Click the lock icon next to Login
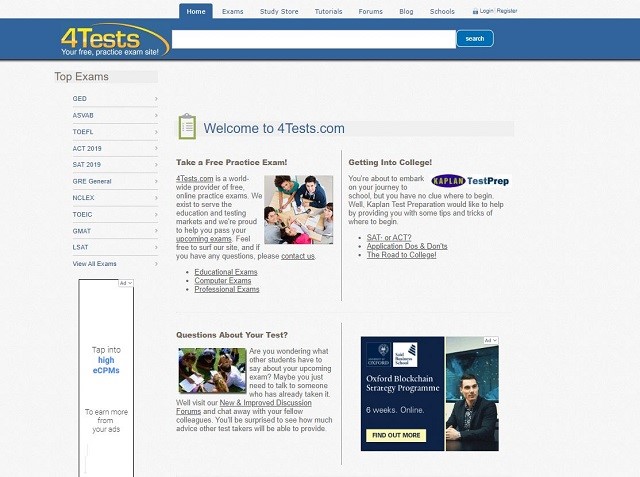Image resolution: width=640 pixels, height=477 pixels. pyautogui.click(x=475, y=11)
